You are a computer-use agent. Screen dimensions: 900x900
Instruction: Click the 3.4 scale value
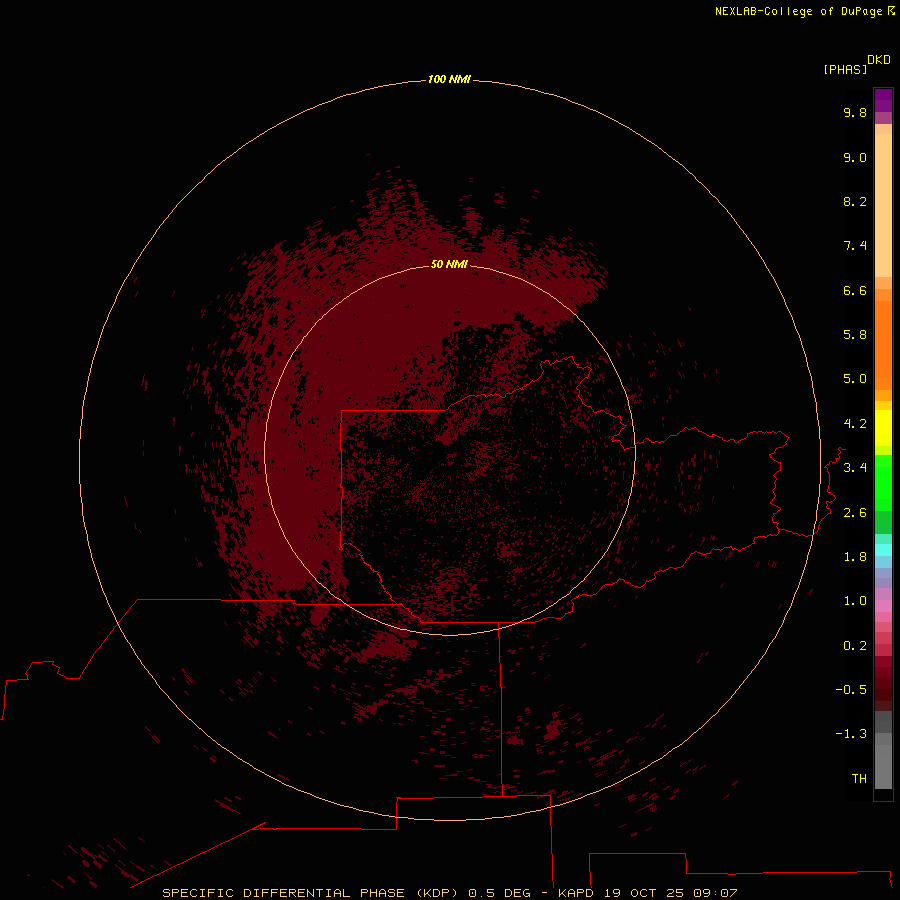(x=855, y=468)
